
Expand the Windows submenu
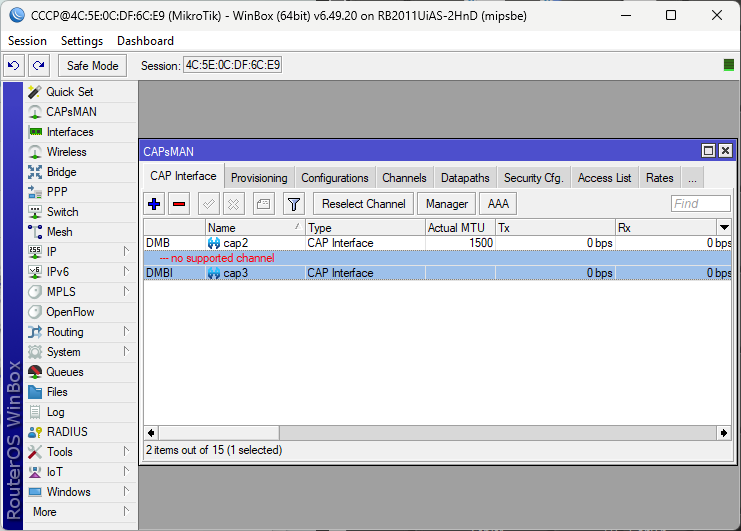click(x=126, y=491)
